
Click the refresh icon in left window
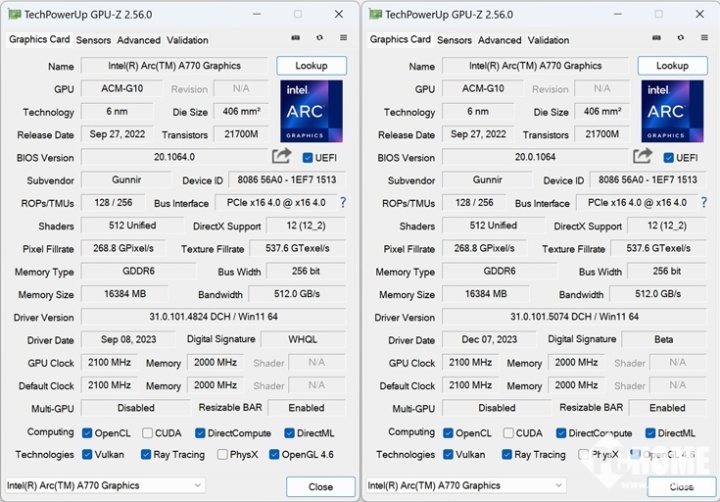click(x=320, y=38)
